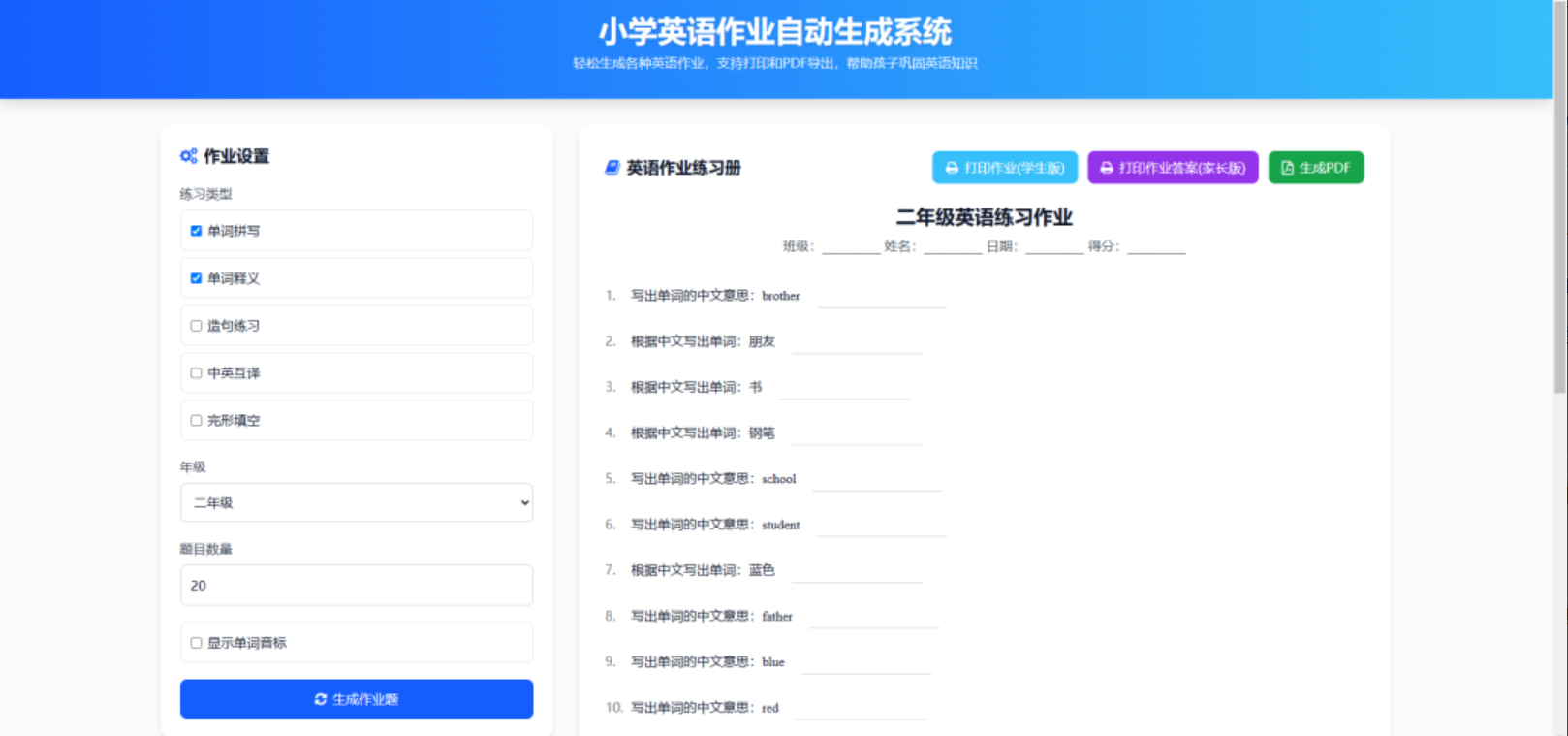Viewport: 1568px width, 736px height.
Task: Click the 二年级英语练习作业 heading
Action: [x=984, y=217]
